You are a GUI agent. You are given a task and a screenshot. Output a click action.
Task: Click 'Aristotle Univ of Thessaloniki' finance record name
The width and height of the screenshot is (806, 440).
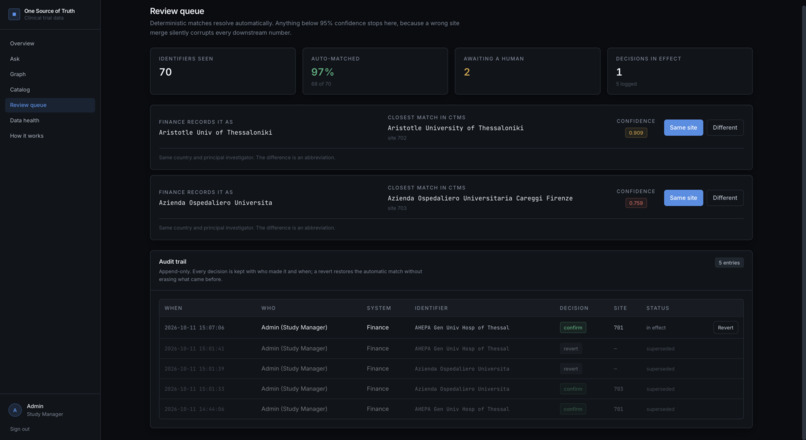(x=215, y=133)
